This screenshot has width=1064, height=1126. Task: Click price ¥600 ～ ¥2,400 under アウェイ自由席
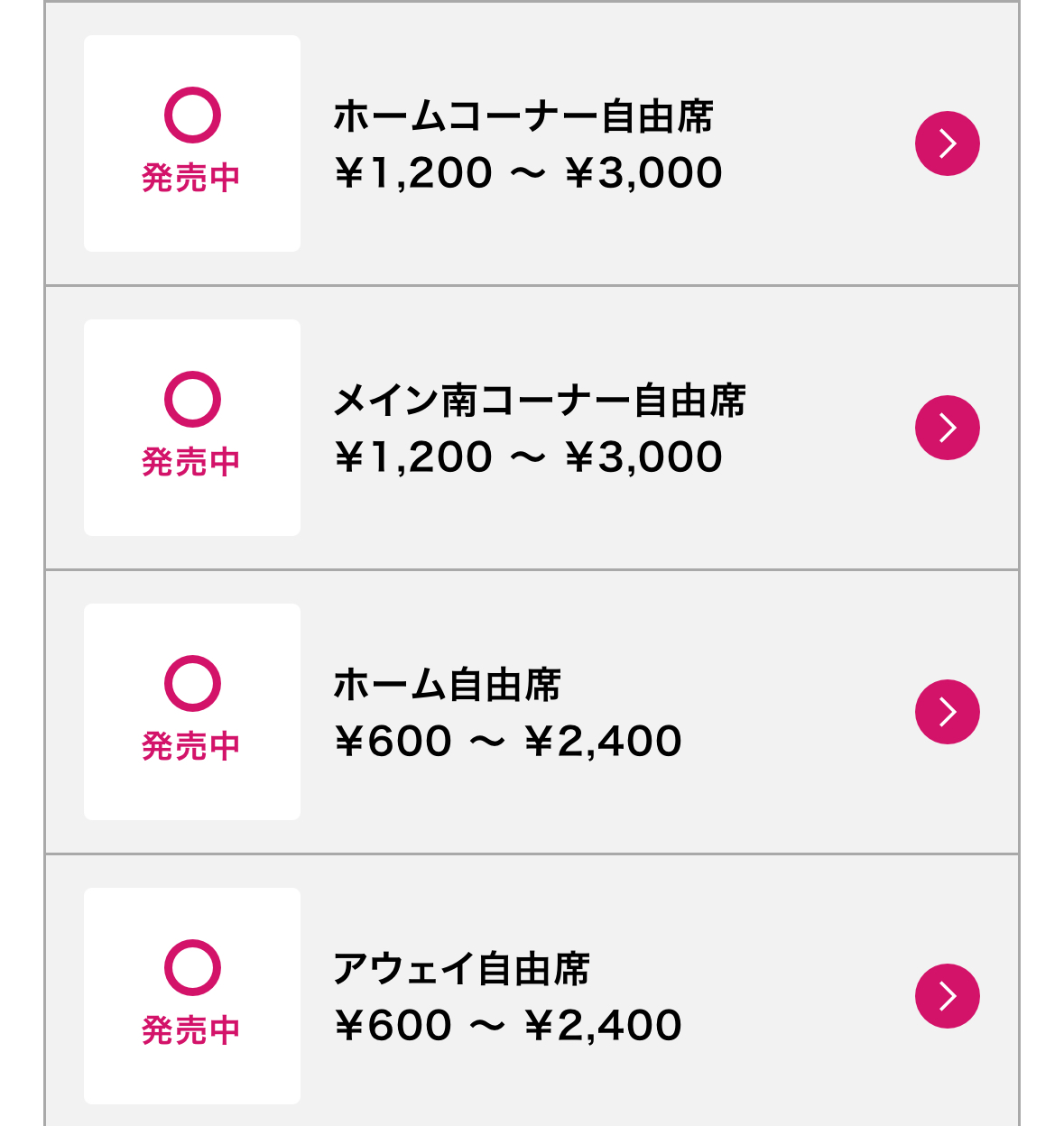coord(507,1025)
